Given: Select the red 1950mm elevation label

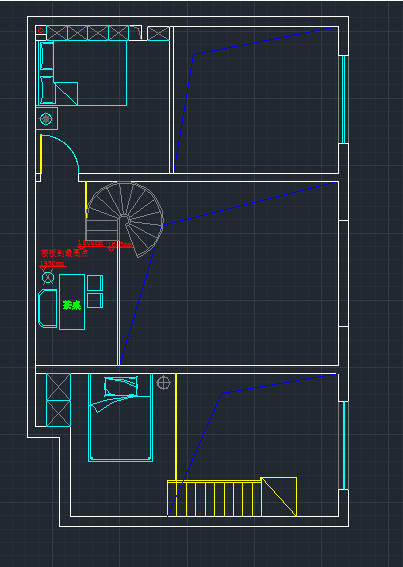Looking at the screenshot, I should click(x=52, y=264).
